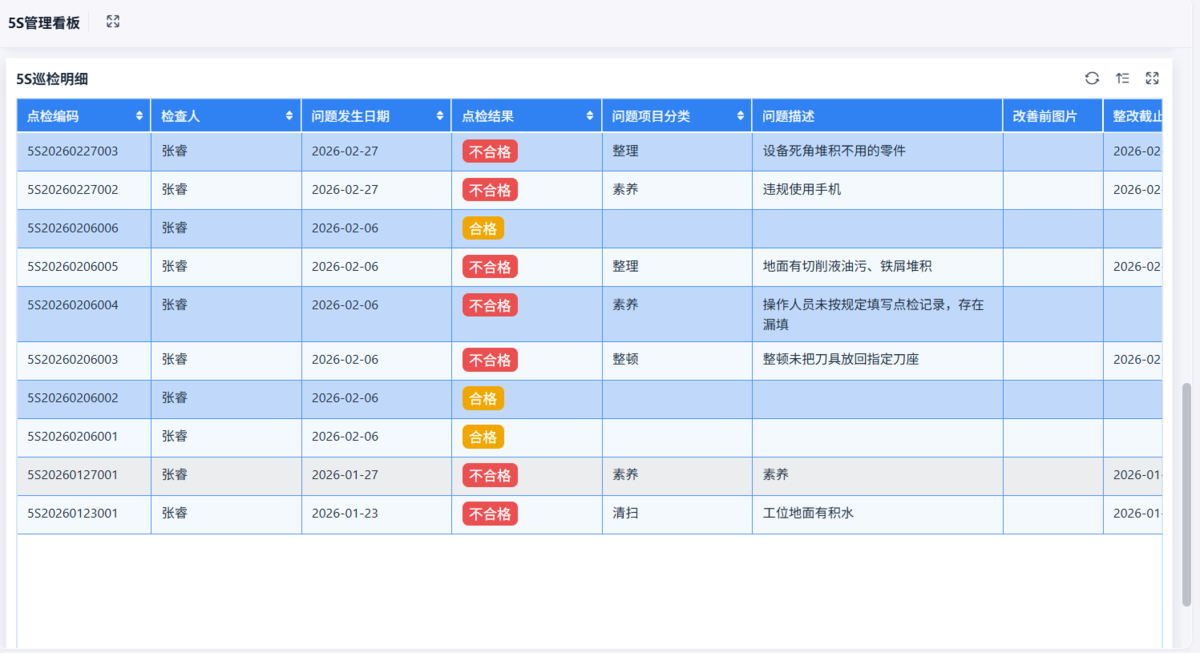This screenshot has height=653, width=1200.
Task: Sort by 点检编码 using its sort arrows
Action: click(x=139, y=116)
